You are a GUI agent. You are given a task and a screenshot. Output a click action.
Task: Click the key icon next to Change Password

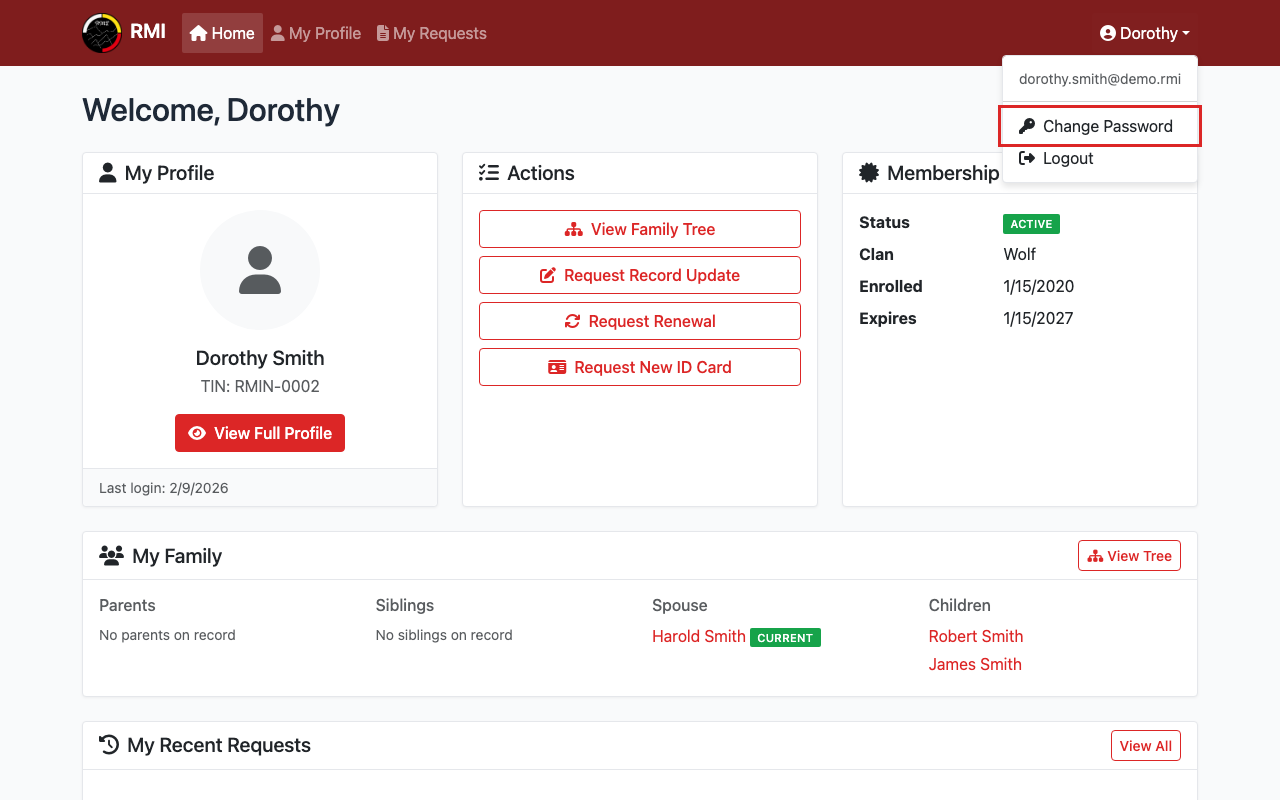tap(1026, 126)
